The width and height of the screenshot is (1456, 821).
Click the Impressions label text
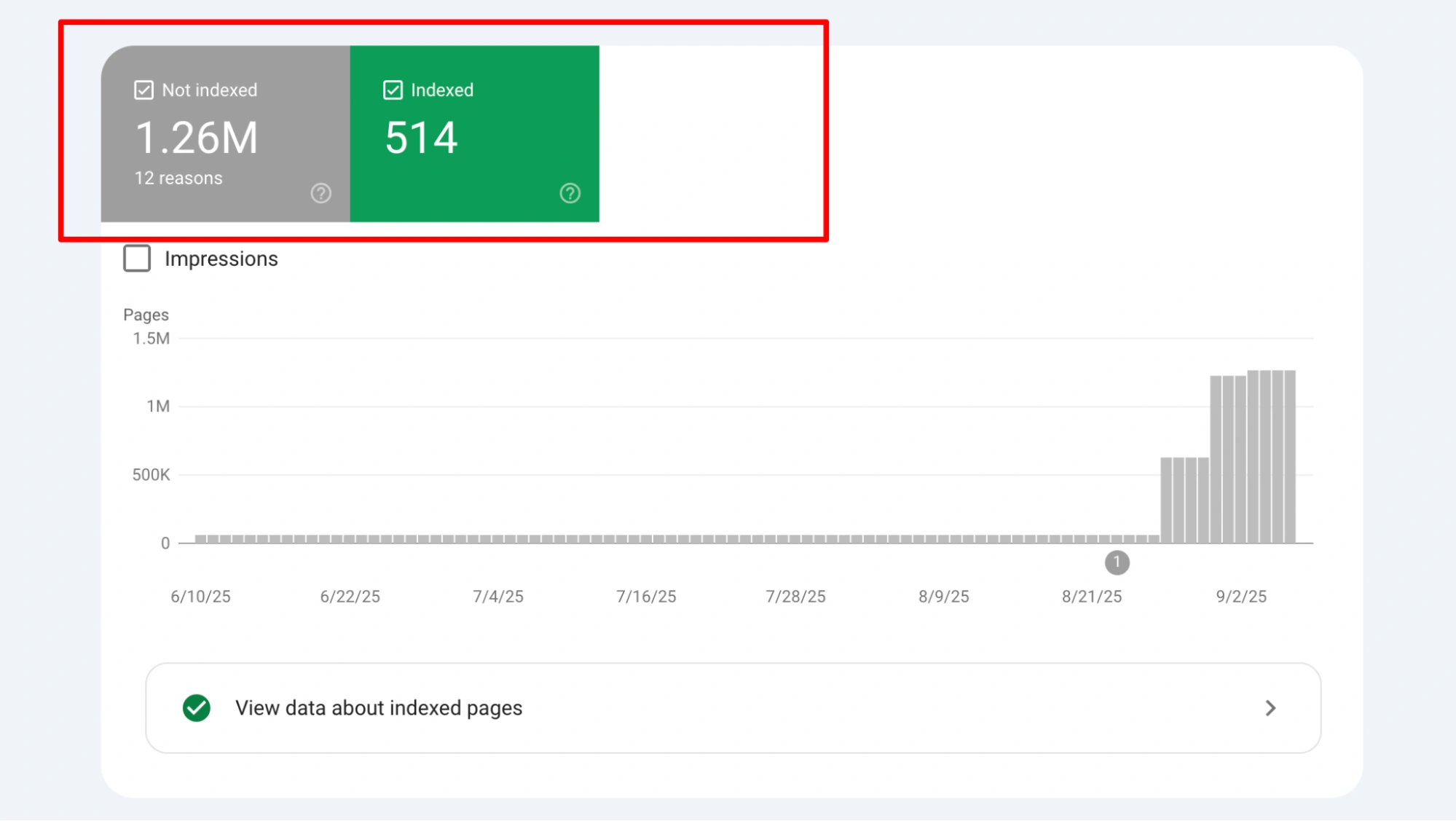221,259
